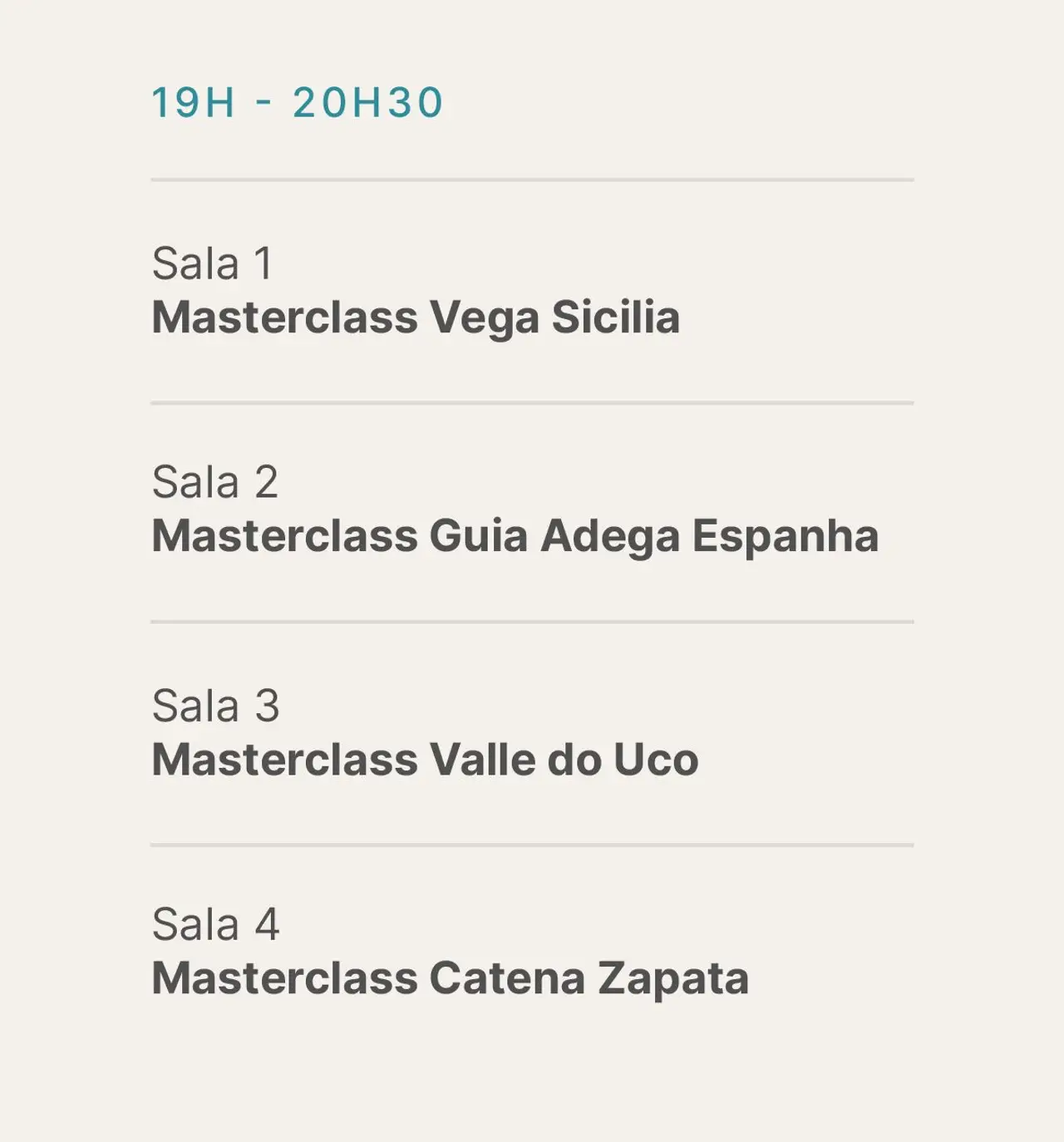Open the Valle do Uco name
This screenshot has height=1142, width=1064.
pyautogui.click(x=564, y=760)
